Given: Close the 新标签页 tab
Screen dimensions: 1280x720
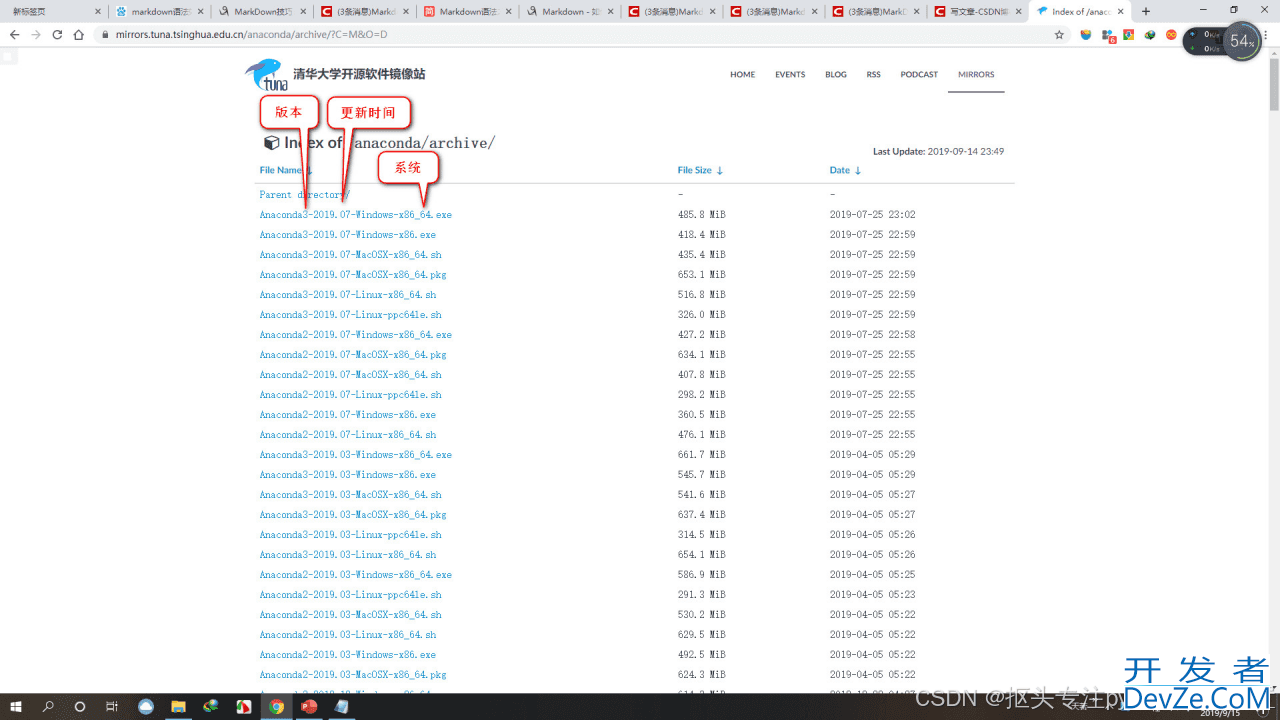Looking at the screenshot, I should (97, 12).
